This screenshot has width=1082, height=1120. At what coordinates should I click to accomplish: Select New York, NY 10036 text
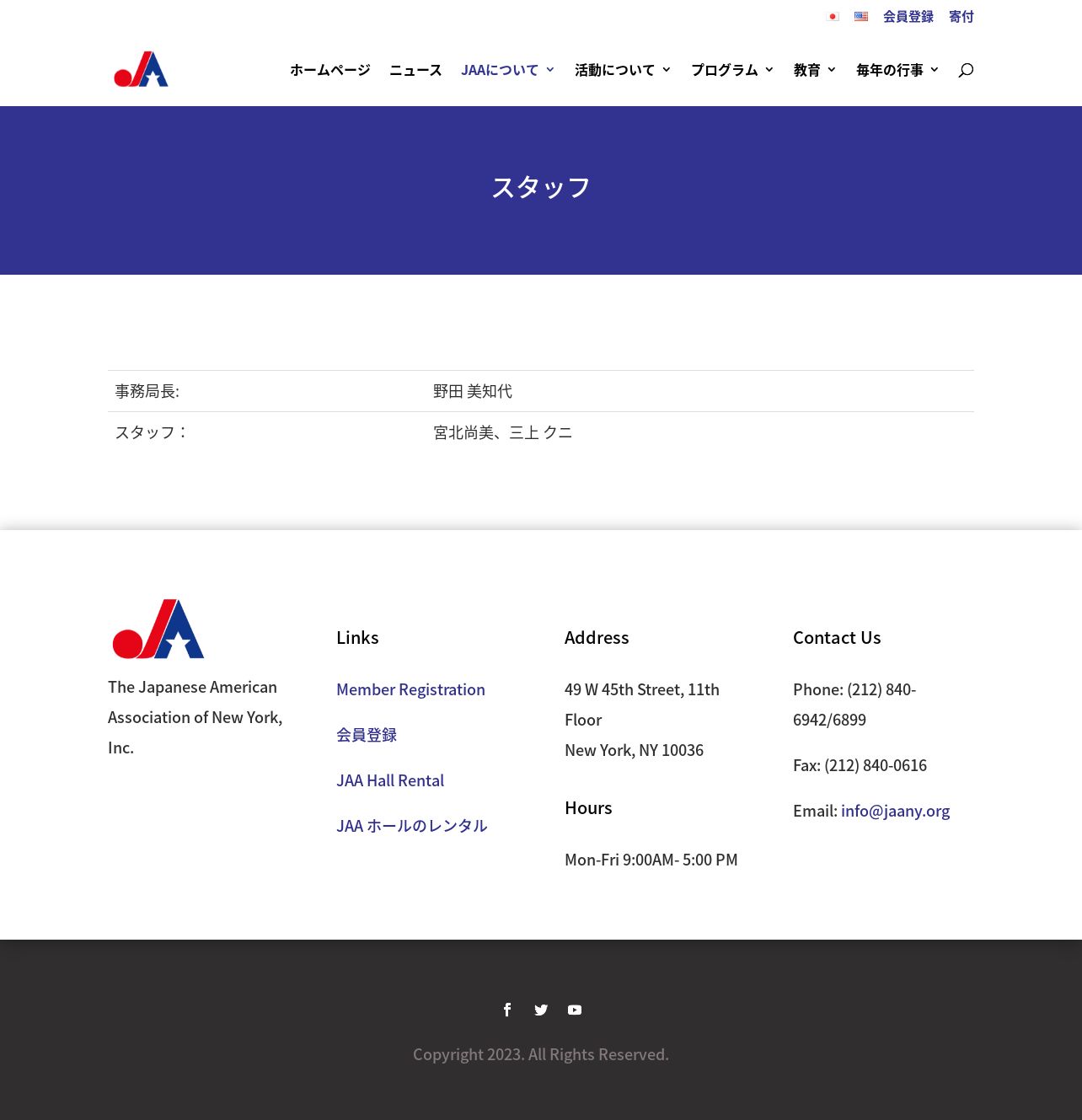[x=634, y=750]
